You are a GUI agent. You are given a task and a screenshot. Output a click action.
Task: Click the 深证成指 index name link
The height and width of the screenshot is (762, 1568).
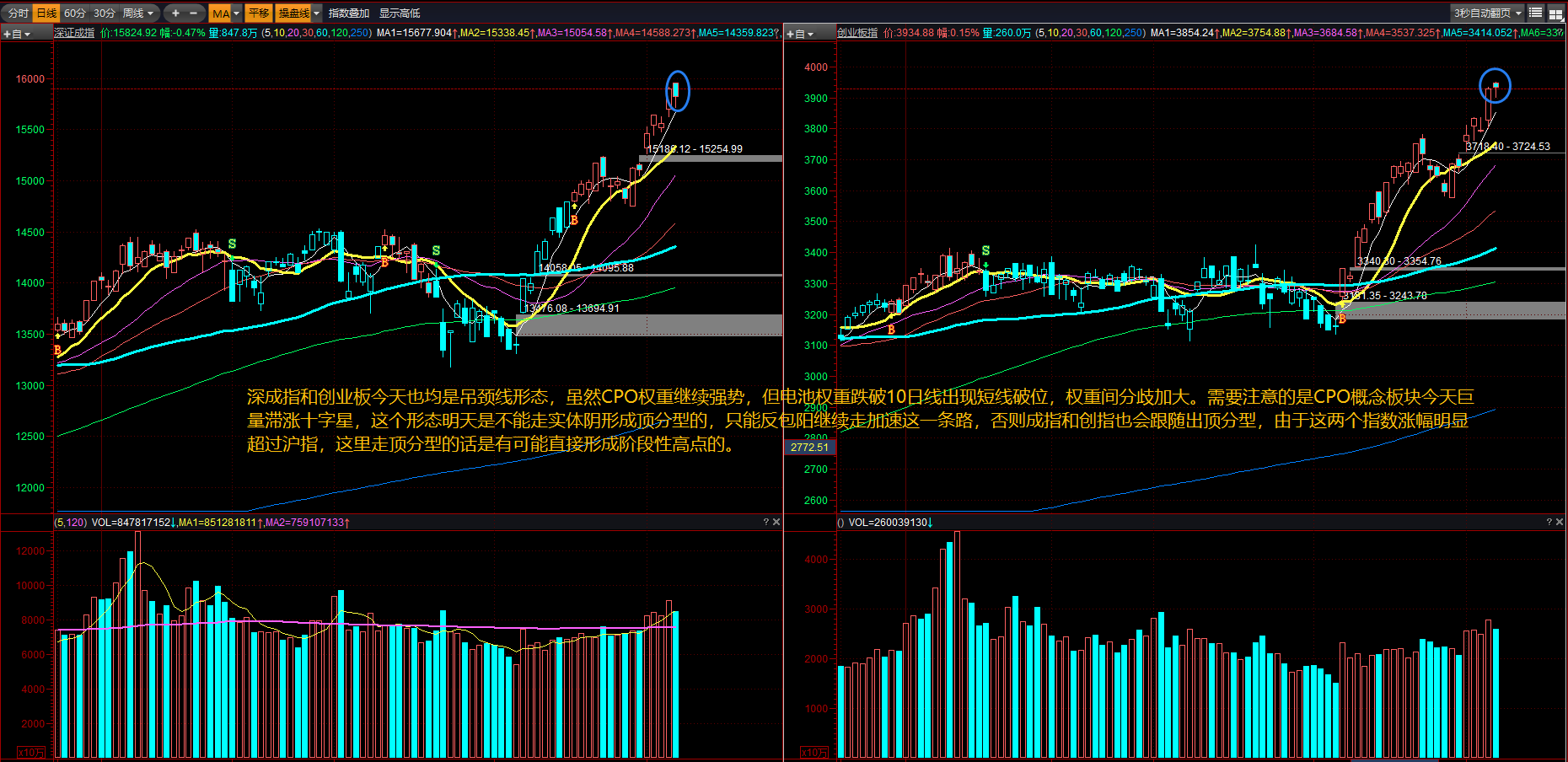pos(74,33)
